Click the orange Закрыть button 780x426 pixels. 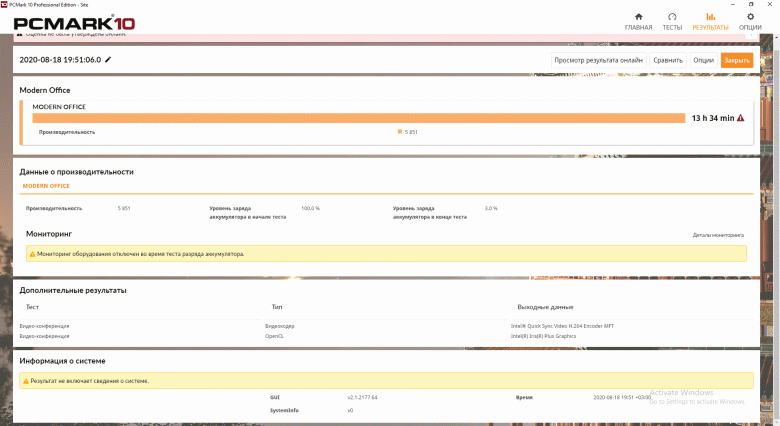click(737, 60)
